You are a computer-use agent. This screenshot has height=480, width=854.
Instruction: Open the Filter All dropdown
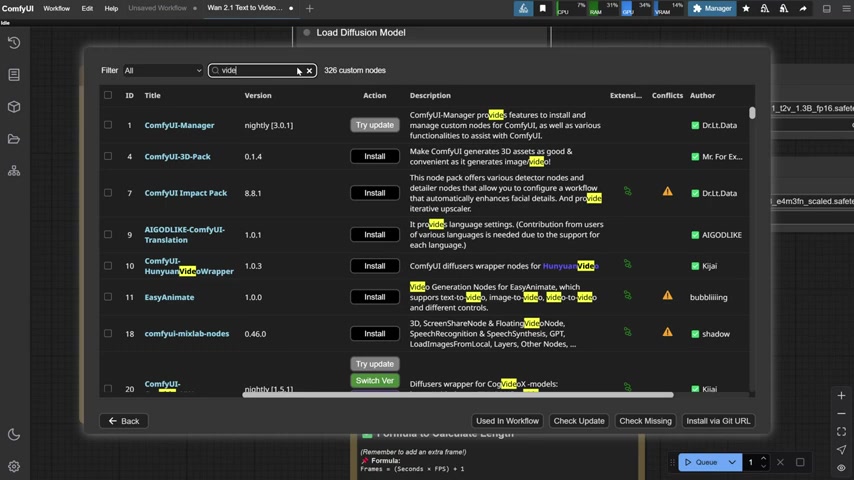[163, 70]
